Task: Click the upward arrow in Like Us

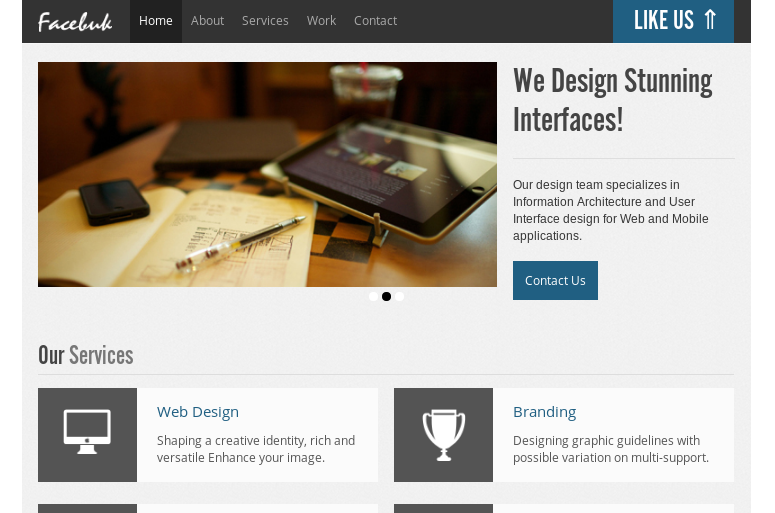Action: 710,20
